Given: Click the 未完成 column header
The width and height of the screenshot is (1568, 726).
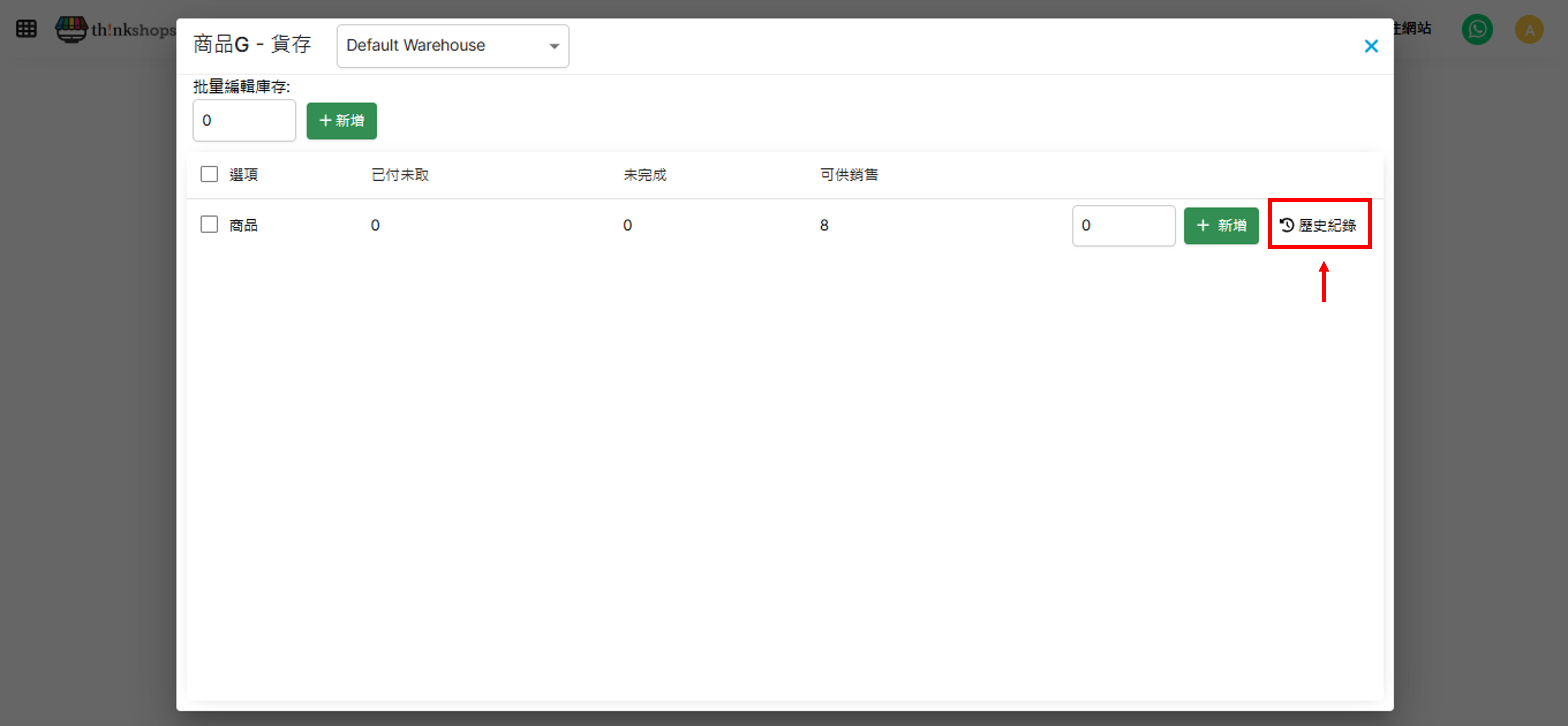Looking at the screenshot, I should tap(645, 175).
